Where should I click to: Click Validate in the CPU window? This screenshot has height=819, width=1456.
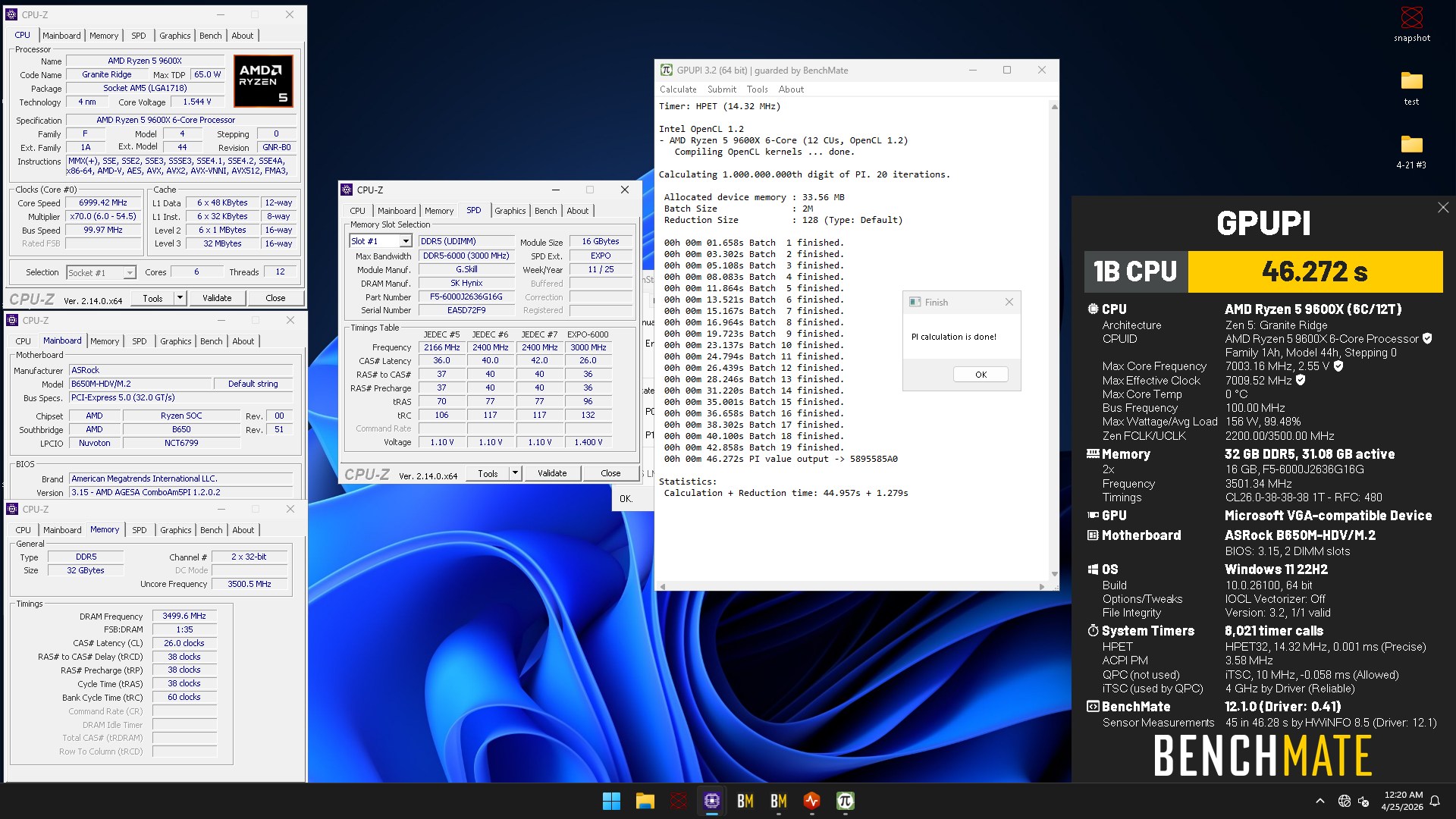click(217, 298)
